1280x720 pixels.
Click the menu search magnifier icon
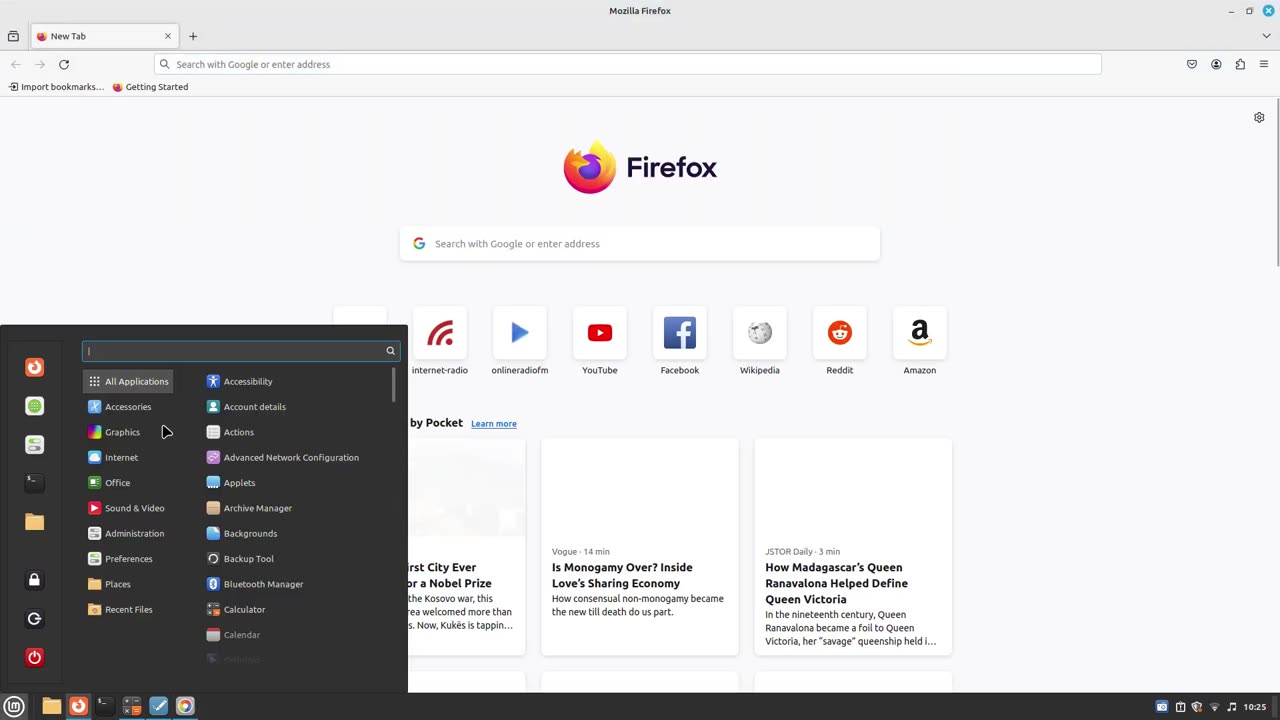click(x=390, y=351)
